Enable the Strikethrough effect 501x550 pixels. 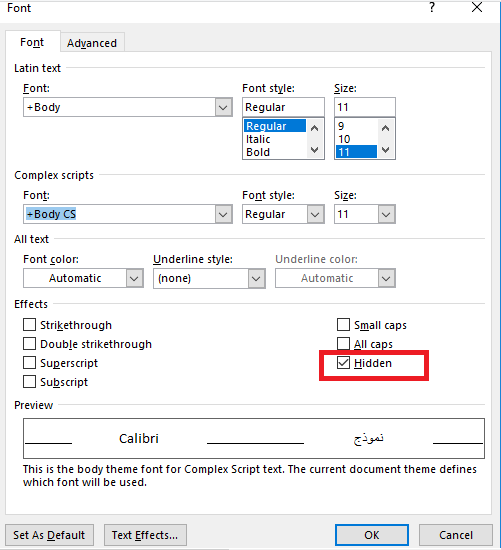29,325
